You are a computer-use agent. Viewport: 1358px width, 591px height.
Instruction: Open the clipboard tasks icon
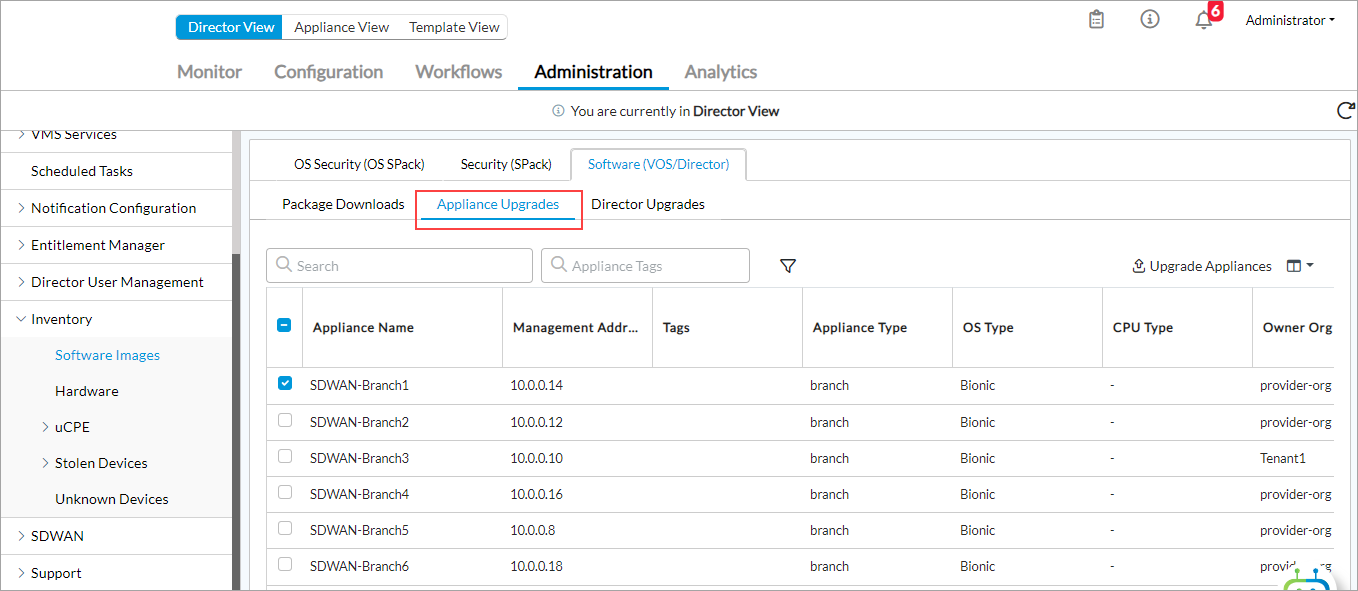[1096, 20]
